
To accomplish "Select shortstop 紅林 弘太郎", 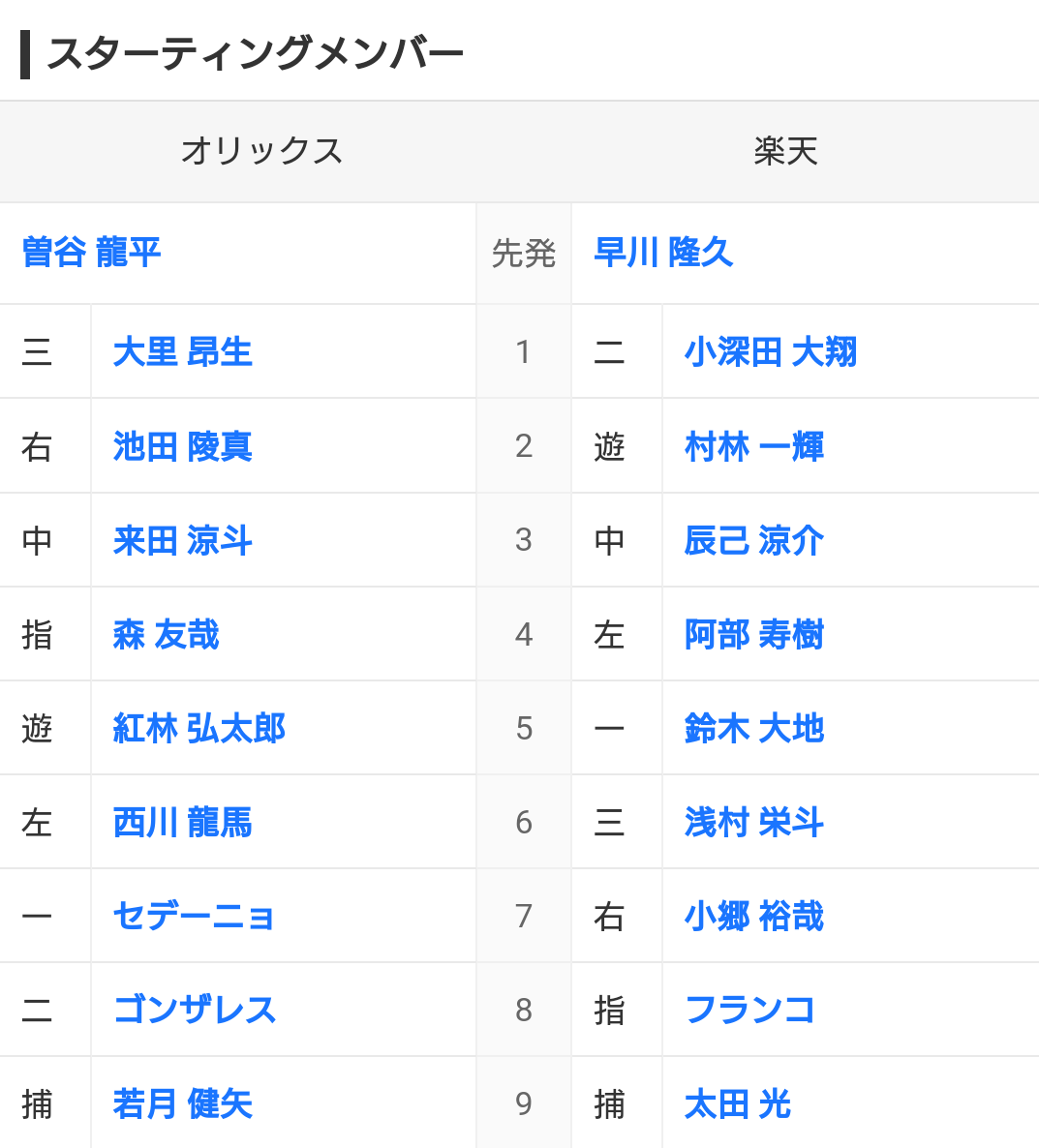I will [x=199, y=729].
